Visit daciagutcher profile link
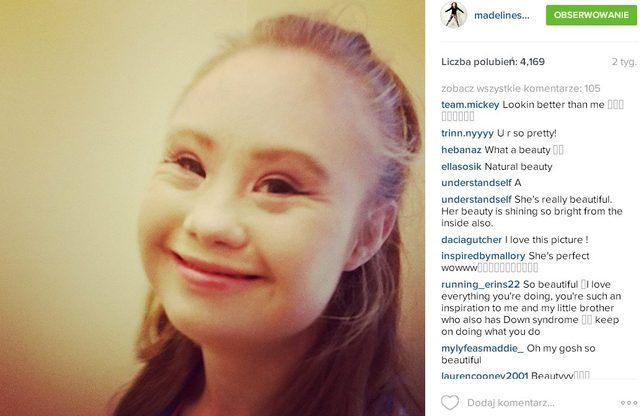This screenshot has width=644, height=416. [472, 239]
